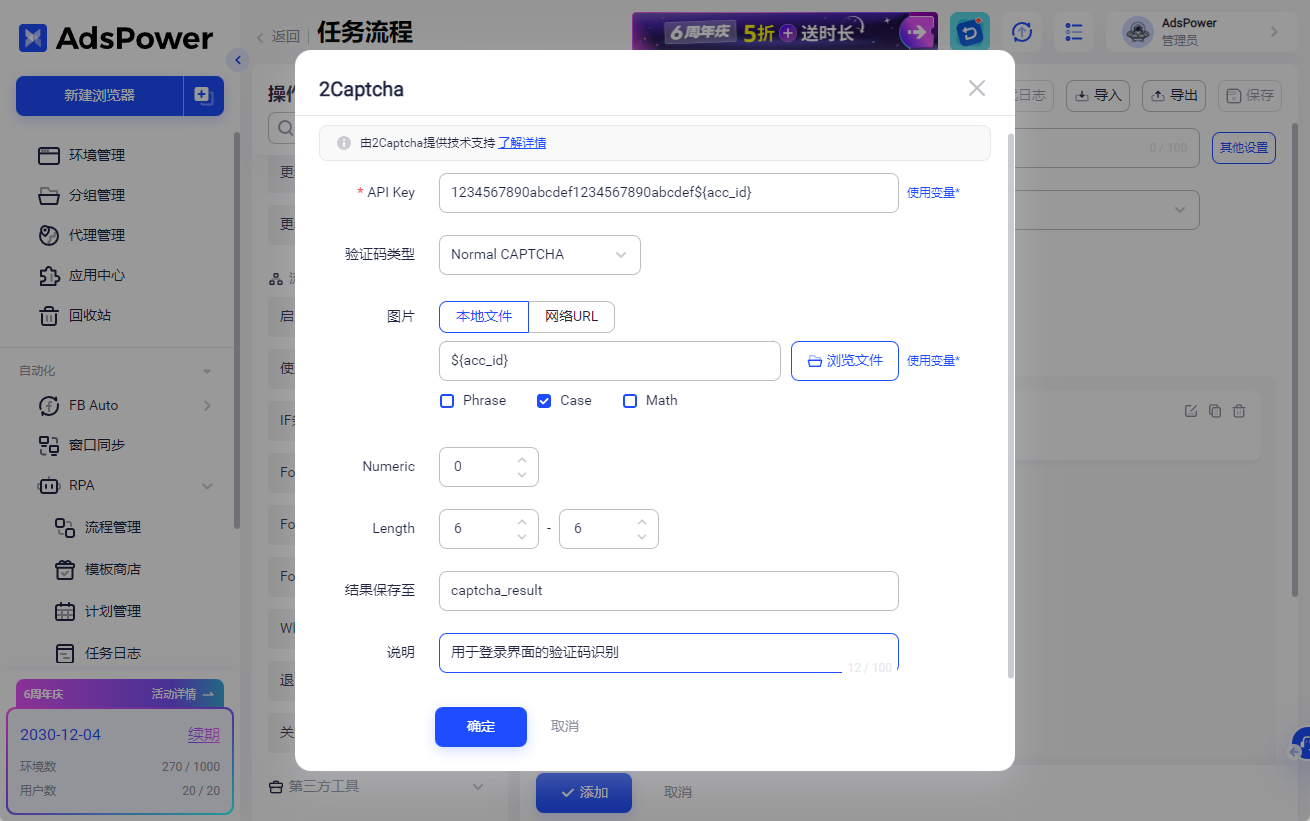Click the batch create icon beside 新建浏览器

tap(204, 96)
